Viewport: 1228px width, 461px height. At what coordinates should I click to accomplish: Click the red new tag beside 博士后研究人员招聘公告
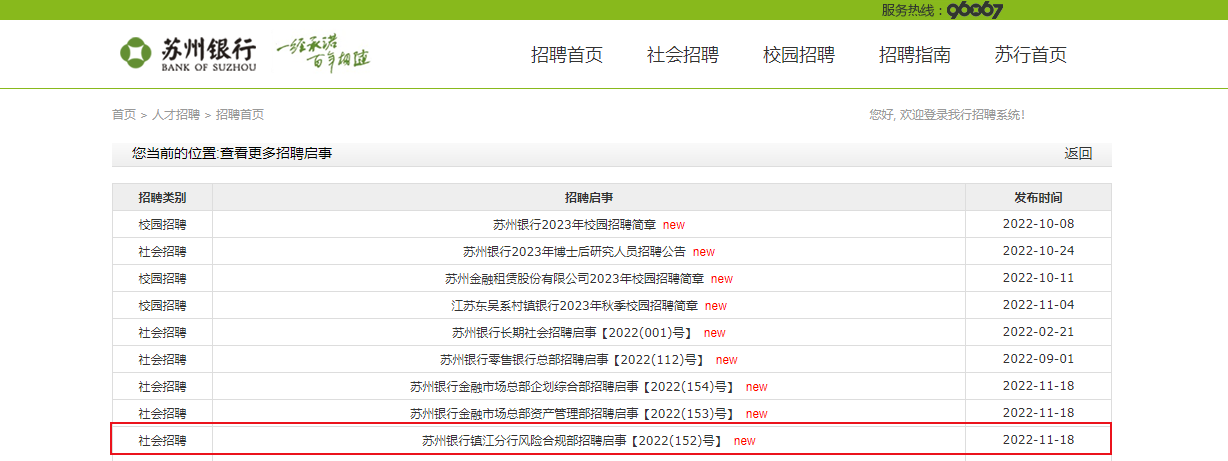[x=704, y=252]
